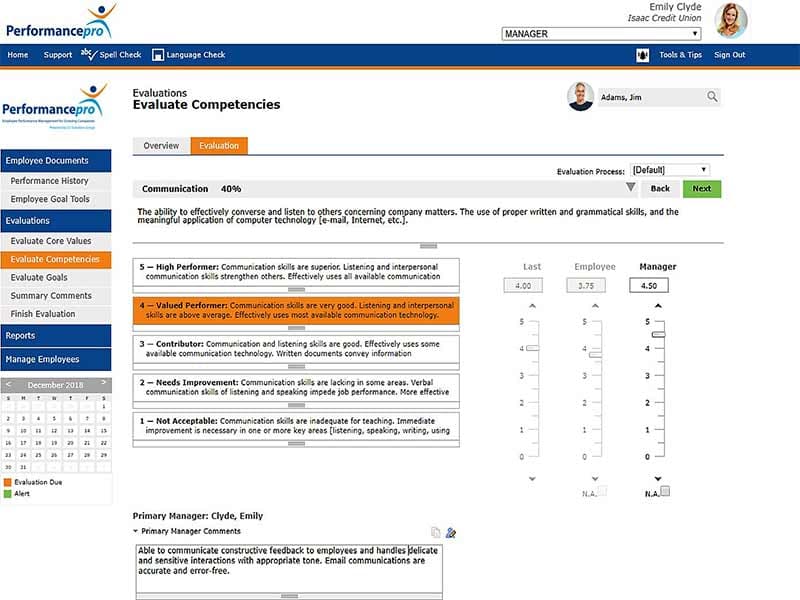Click the Last rating slider handle

click(x=533, y=347)
